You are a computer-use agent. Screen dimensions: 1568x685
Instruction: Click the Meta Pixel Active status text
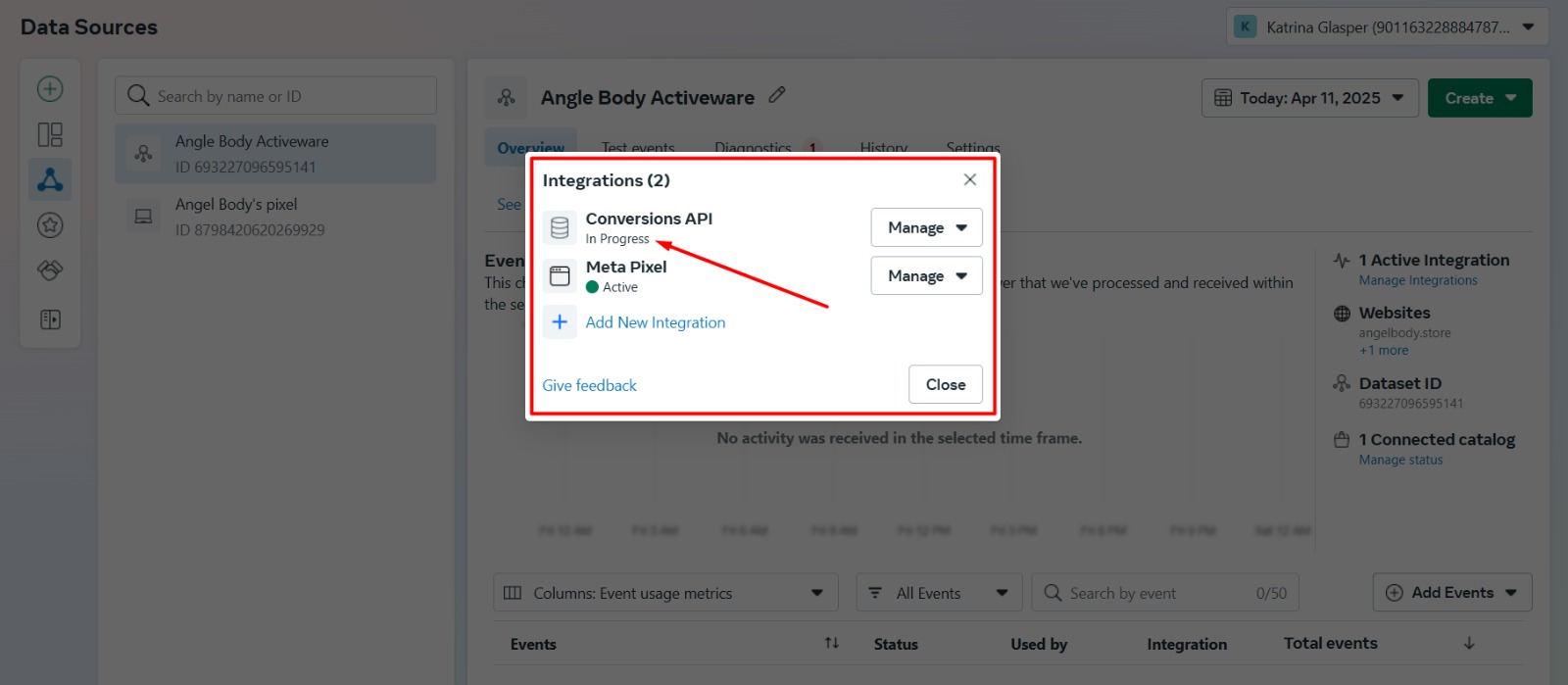[x=620, y=287]
